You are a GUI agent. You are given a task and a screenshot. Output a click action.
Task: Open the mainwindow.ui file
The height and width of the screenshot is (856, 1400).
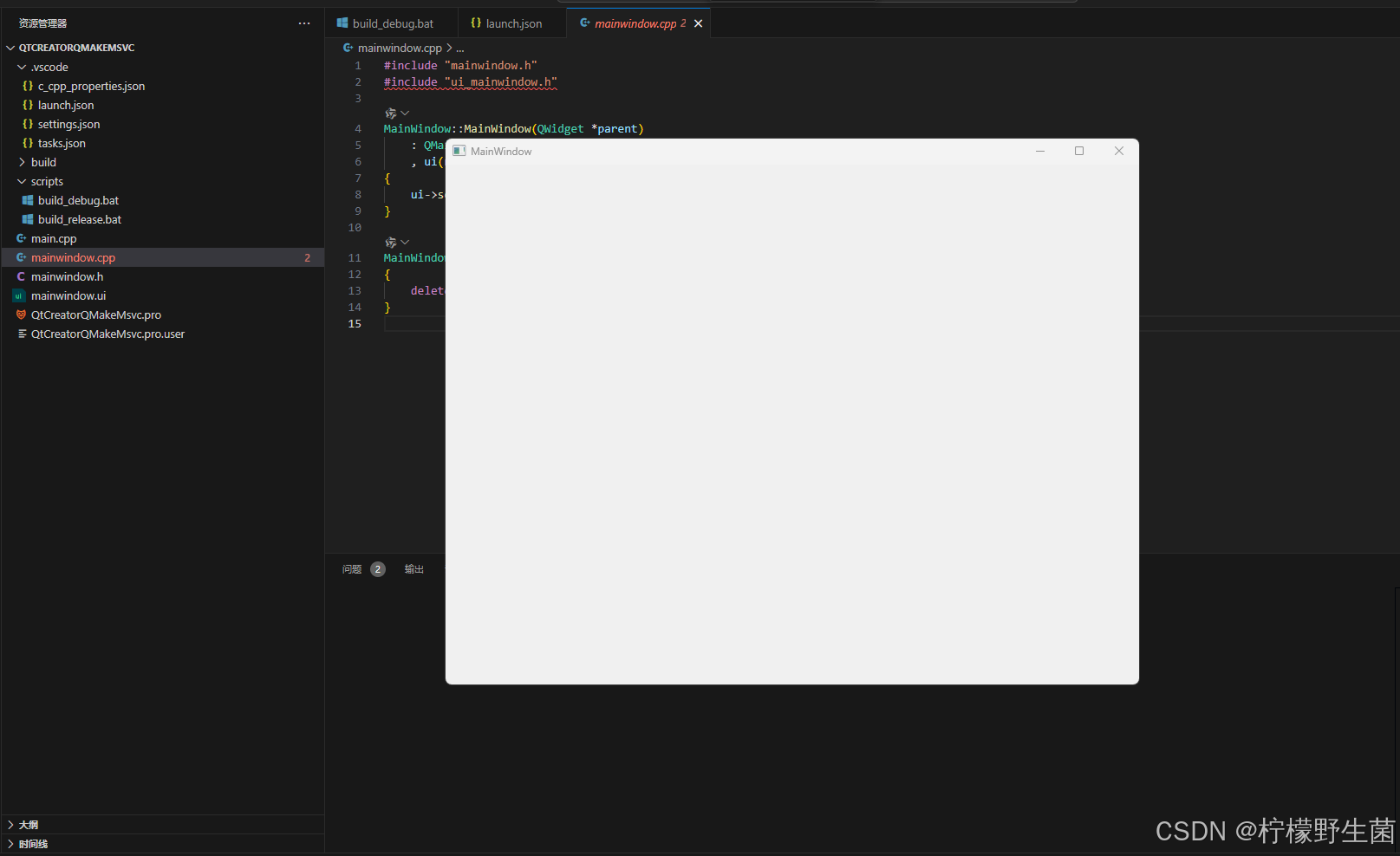(68, 295)
